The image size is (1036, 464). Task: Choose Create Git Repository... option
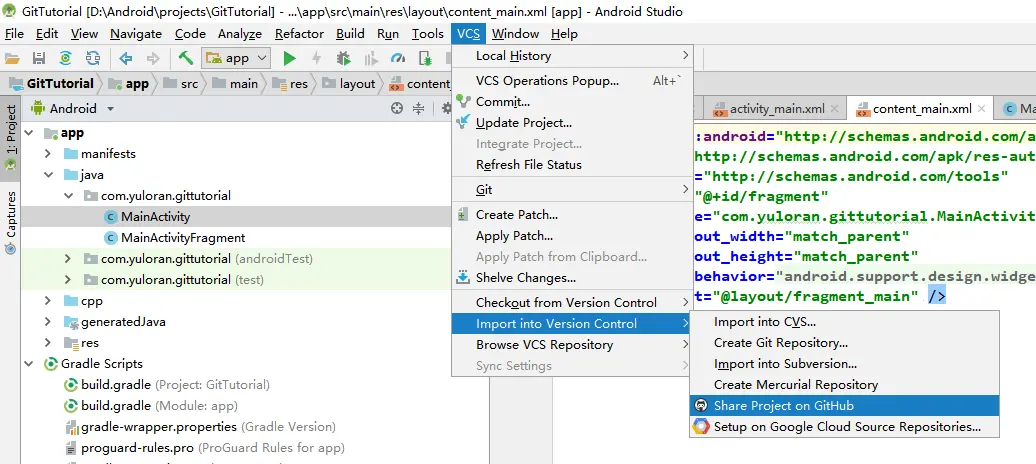844,343
